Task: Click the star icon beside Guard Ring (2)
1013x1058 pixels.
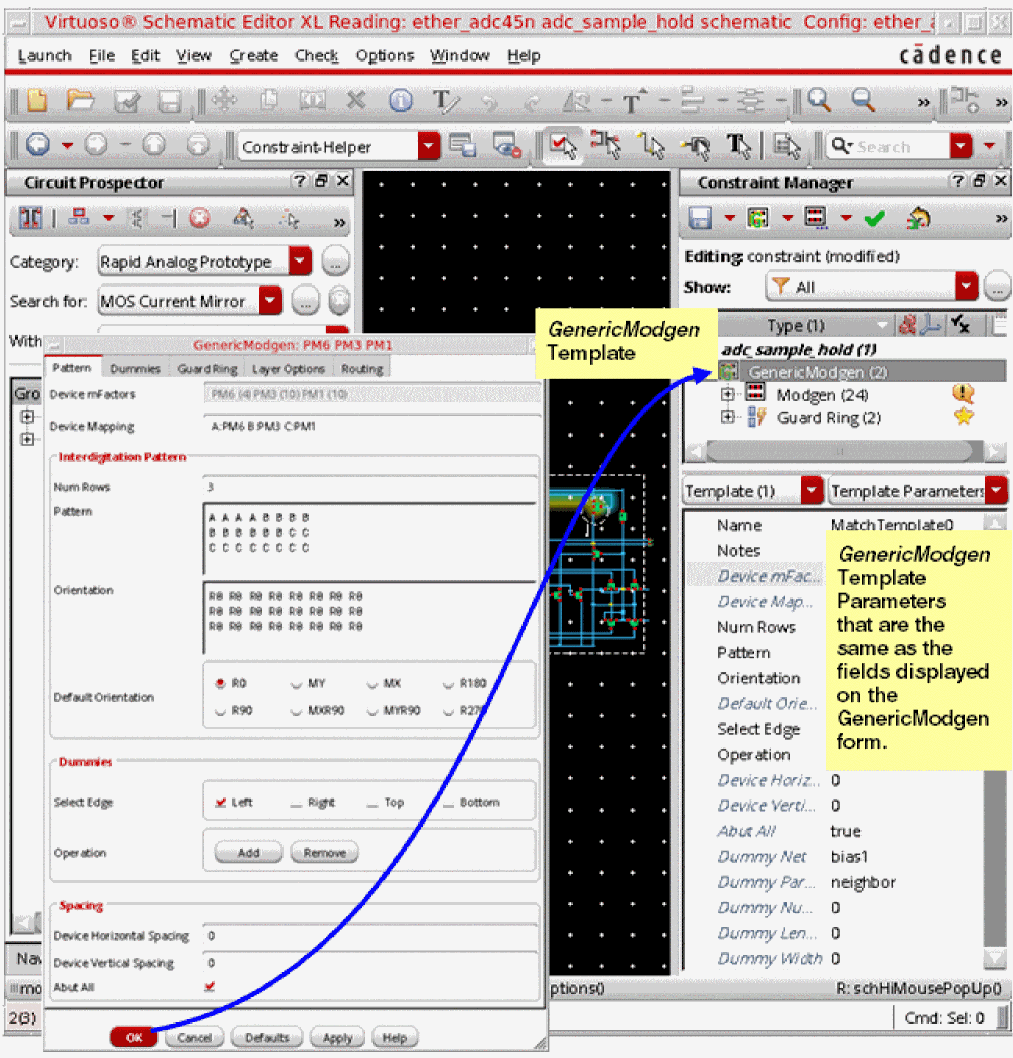Action: (x=963, y=416)
